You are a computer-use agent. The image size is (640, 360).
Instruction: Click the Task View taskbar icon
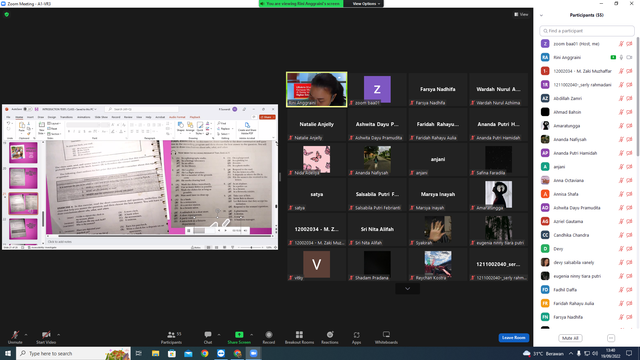pyautogui.click(x=139, y=353)
